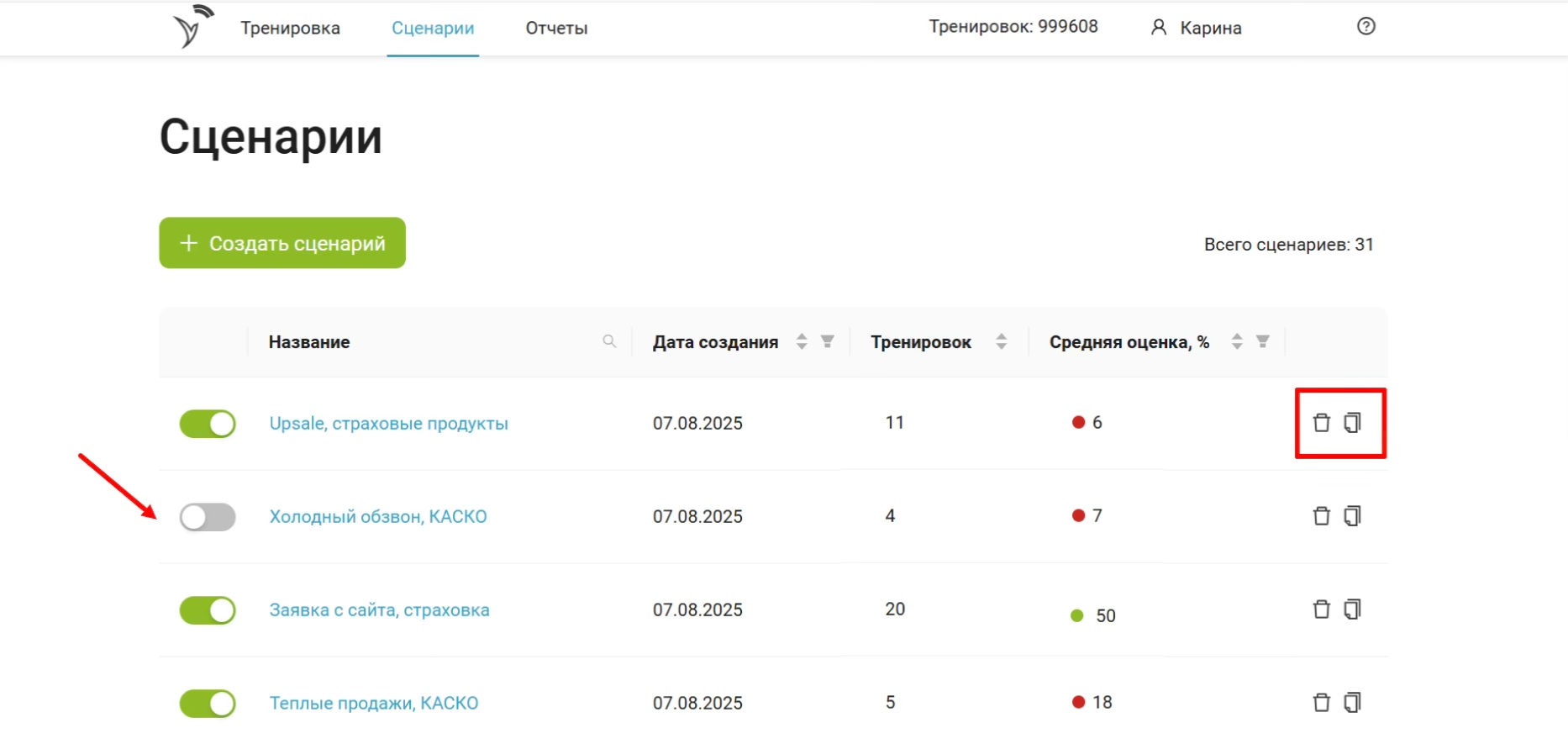This screenshot has height=744, width=1568.
Task: Disable the Upsale, страховые продукты toggle
Action: click(208, 424)
